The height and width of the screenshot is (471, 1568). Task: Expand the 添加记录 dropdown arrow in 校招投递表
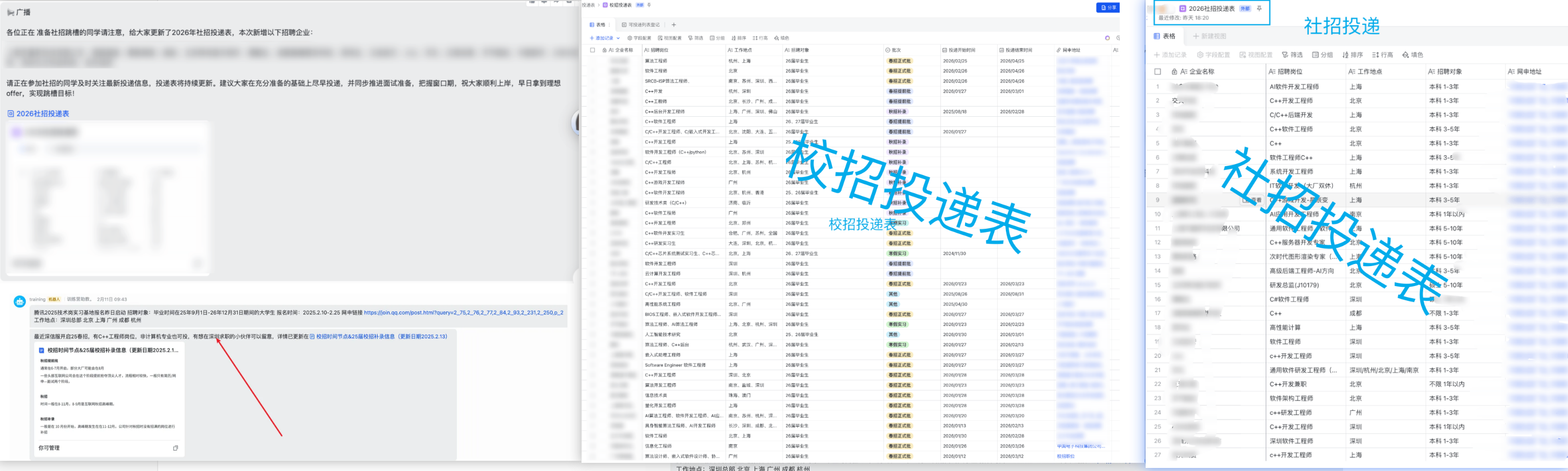618,38
